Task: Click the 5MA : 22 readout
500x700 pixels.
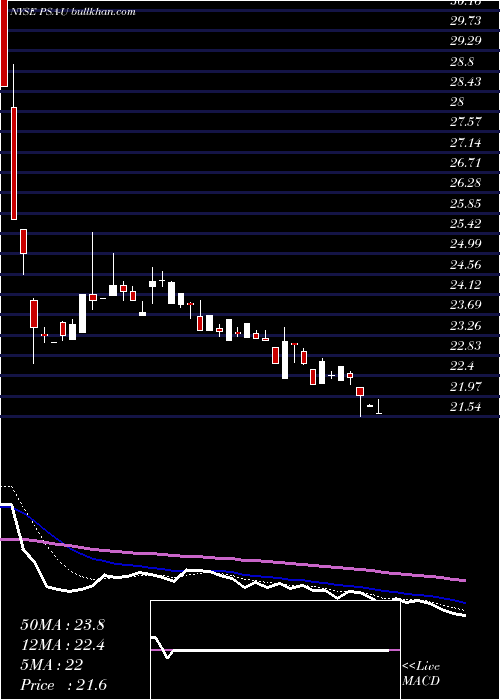Action: click(52, 665)
